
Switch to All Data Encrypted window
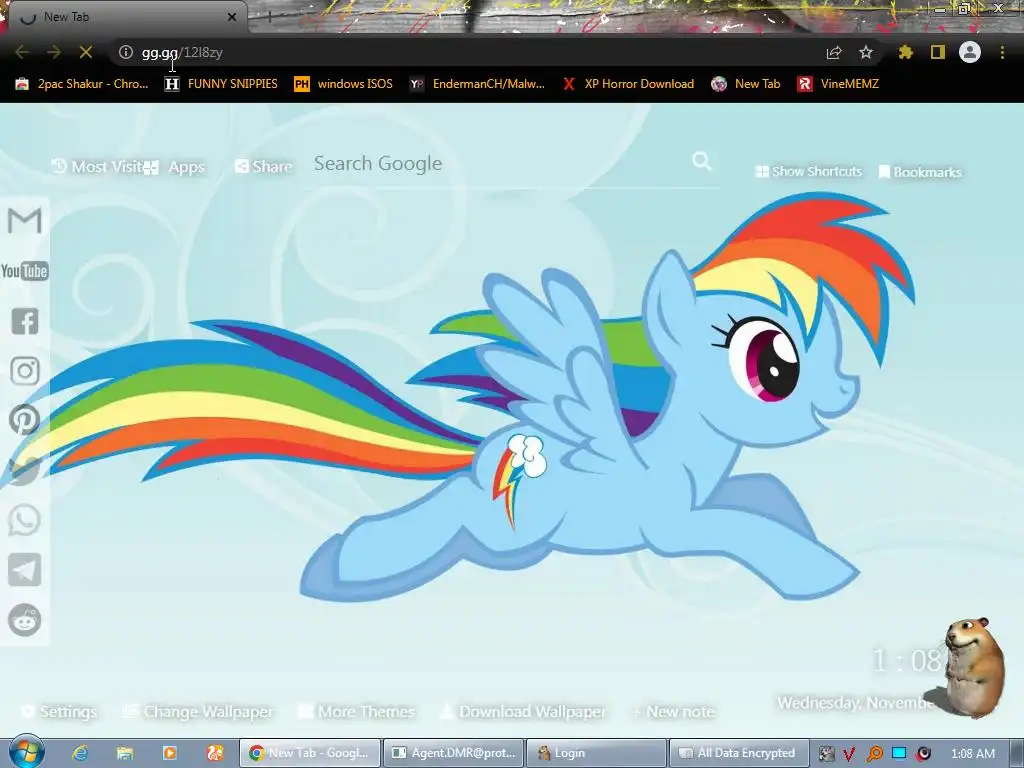739,753
